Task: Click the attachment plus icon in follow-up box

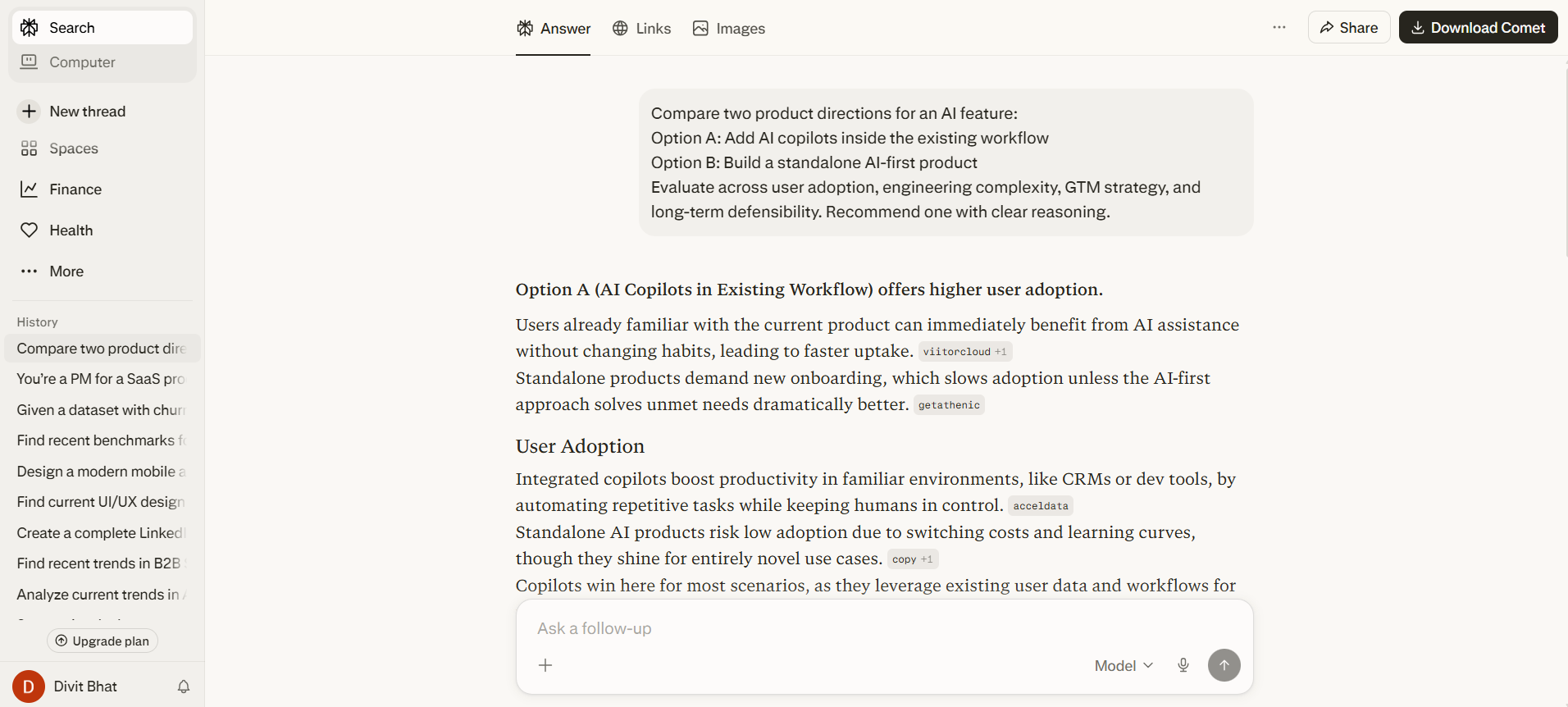Action: [x=545, y=665]
